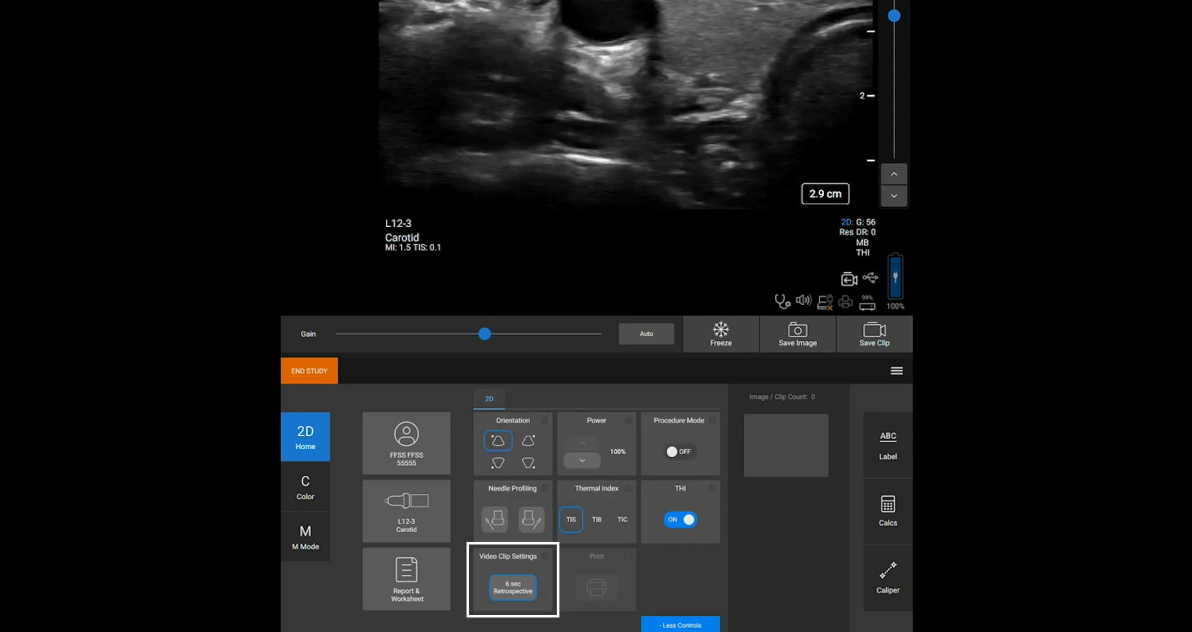Increase depth using the up arrow

(x=894, y=174)
